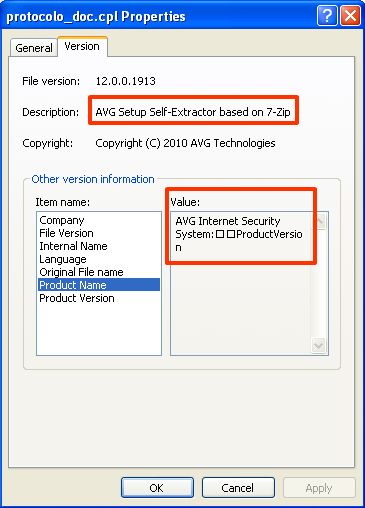Click the Other version information group label
365x508 pixels.
(x=93, y=179)
